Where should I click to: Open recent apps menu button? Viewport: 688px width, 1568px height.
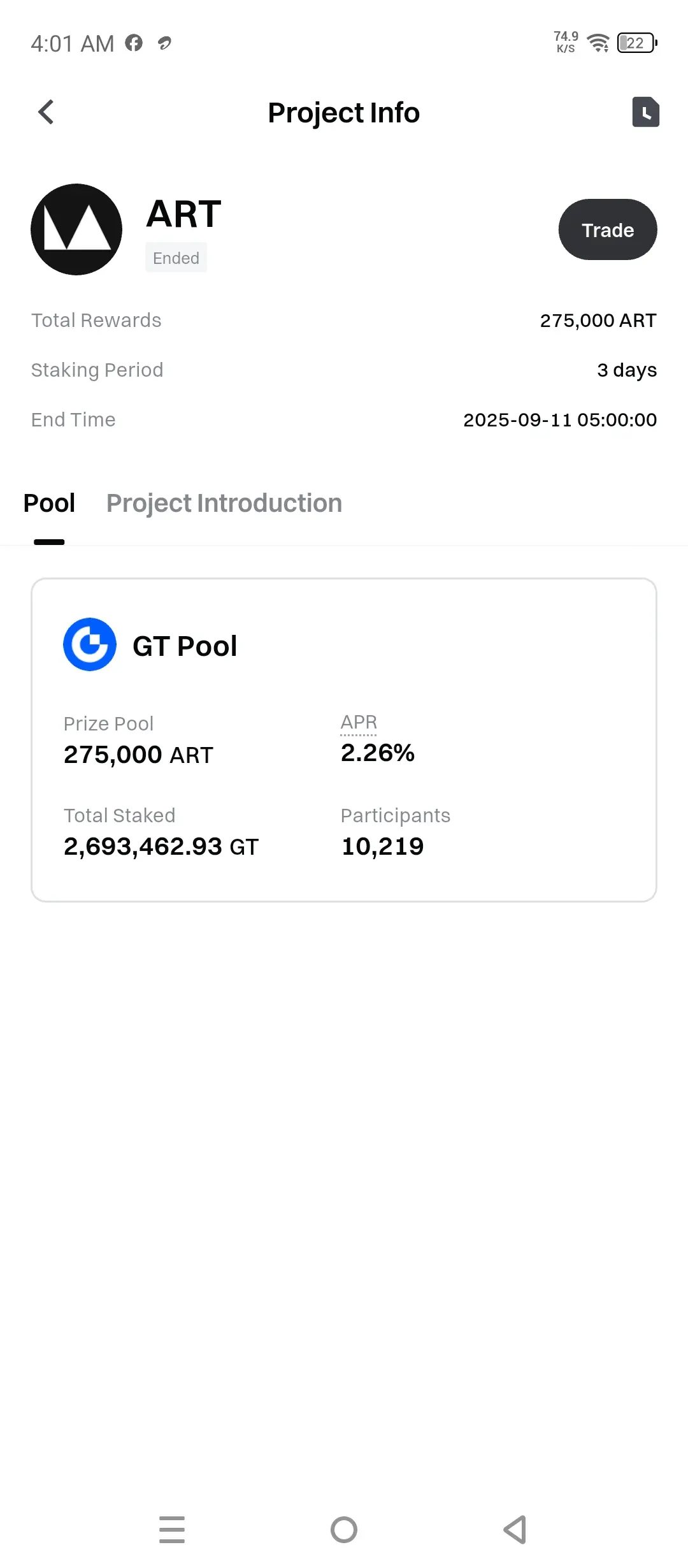172,1529
